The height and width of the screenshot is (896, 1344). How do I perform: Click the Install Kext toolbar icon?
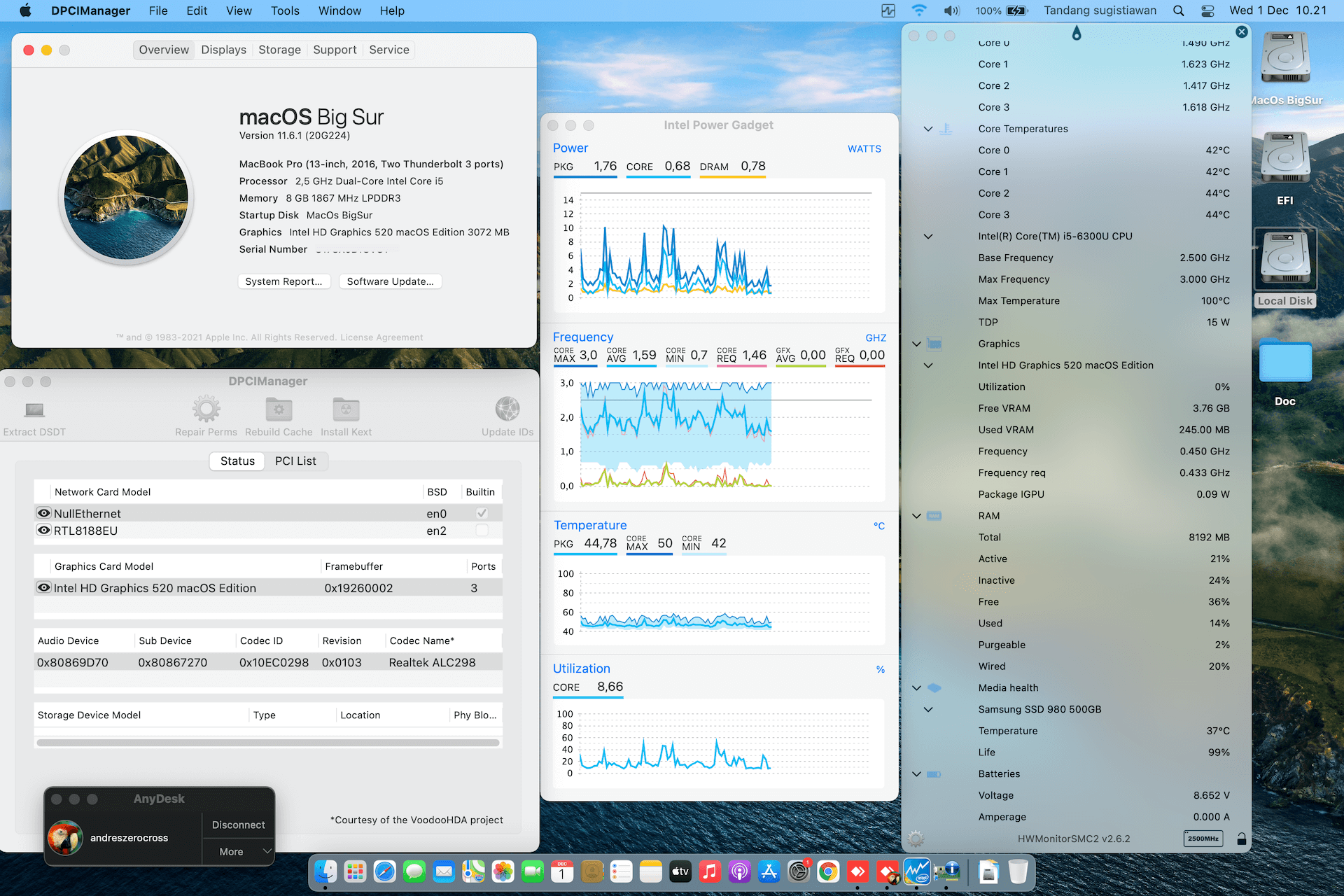pyautogui.click(x=346, y=409)
